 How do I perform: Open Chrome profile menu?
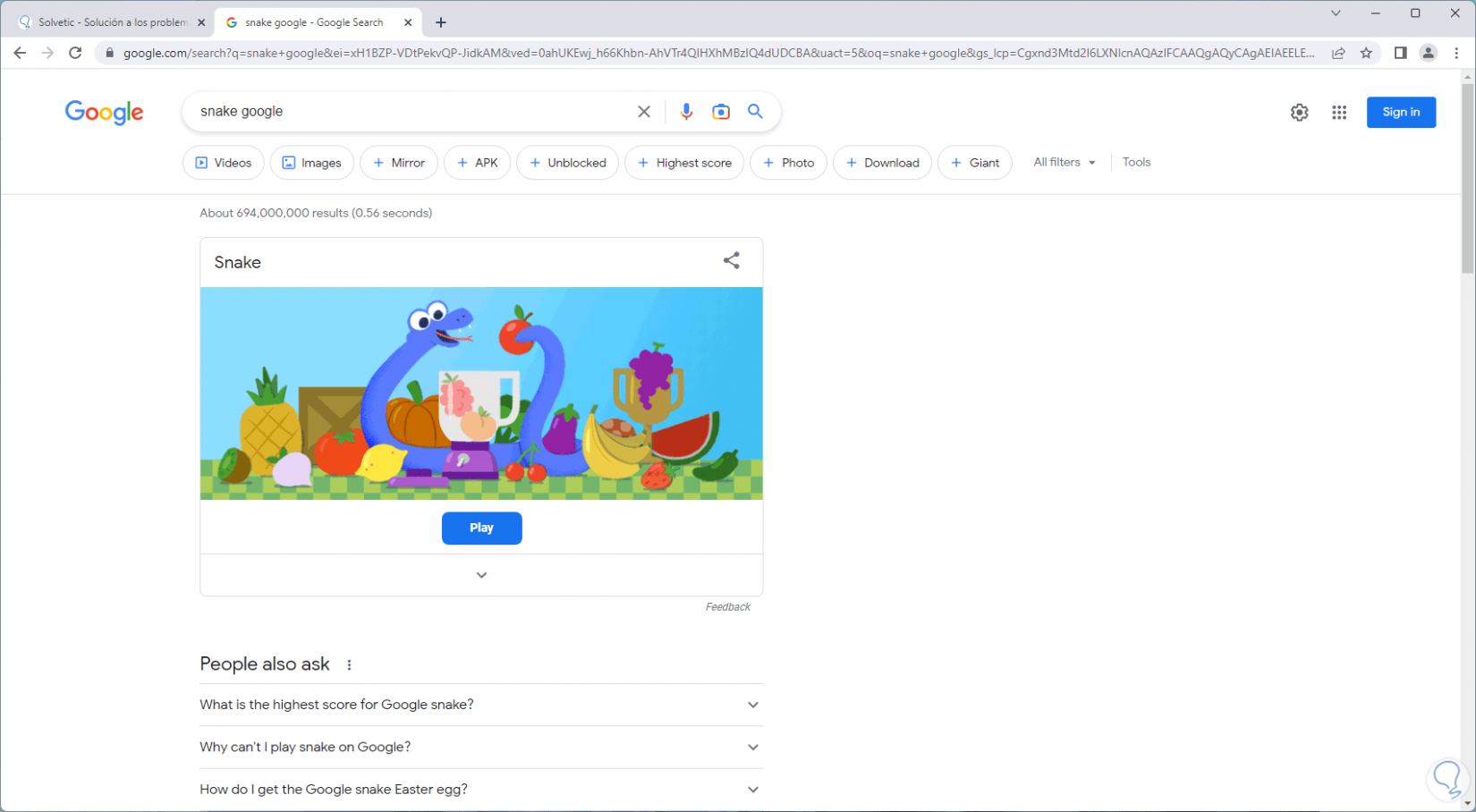point(1429,53)
